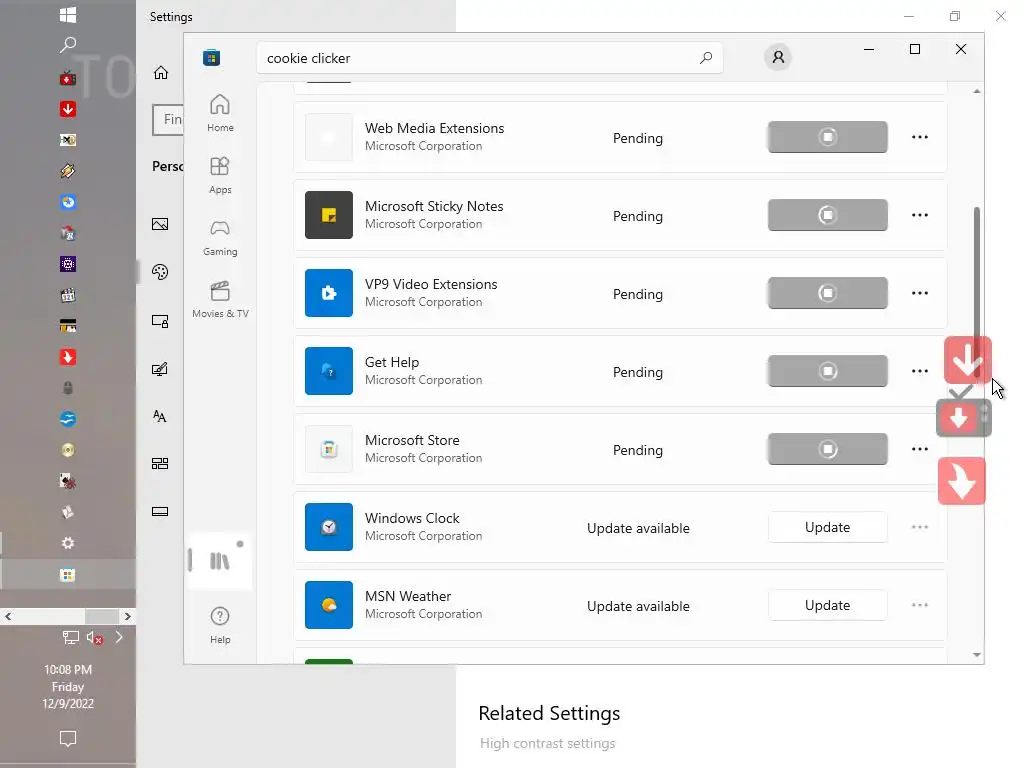1024x768 pixels.
Task: Stop the Microsoft Sticky Notes pending download
Action: pos(827,215)
